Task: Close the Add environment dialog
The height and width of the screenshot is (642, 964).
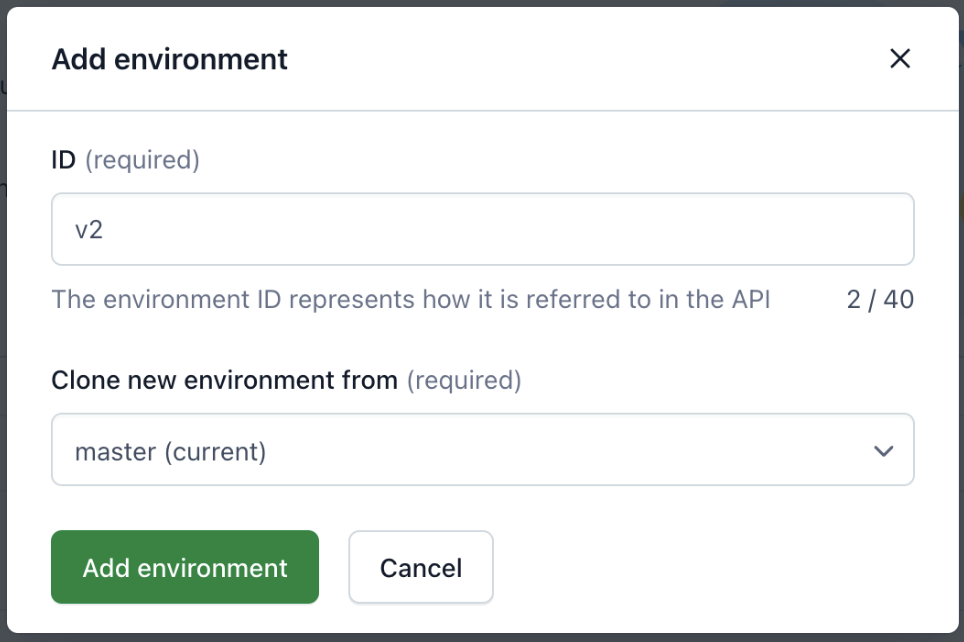Action: click(x=900, y=59)
